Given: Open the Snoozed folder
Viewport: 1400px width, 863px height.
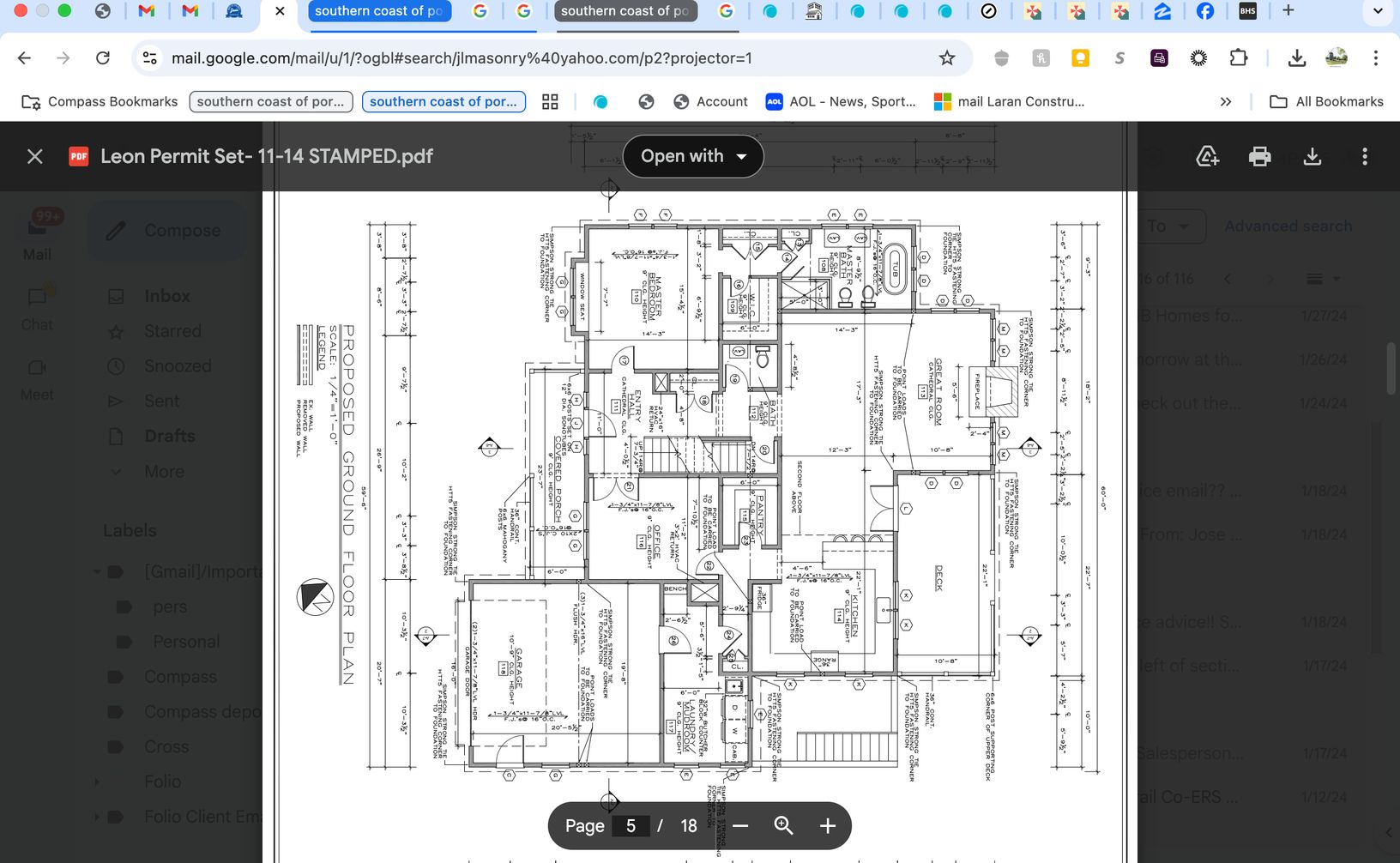Looking at the screenshot, I should click(178, 366).
